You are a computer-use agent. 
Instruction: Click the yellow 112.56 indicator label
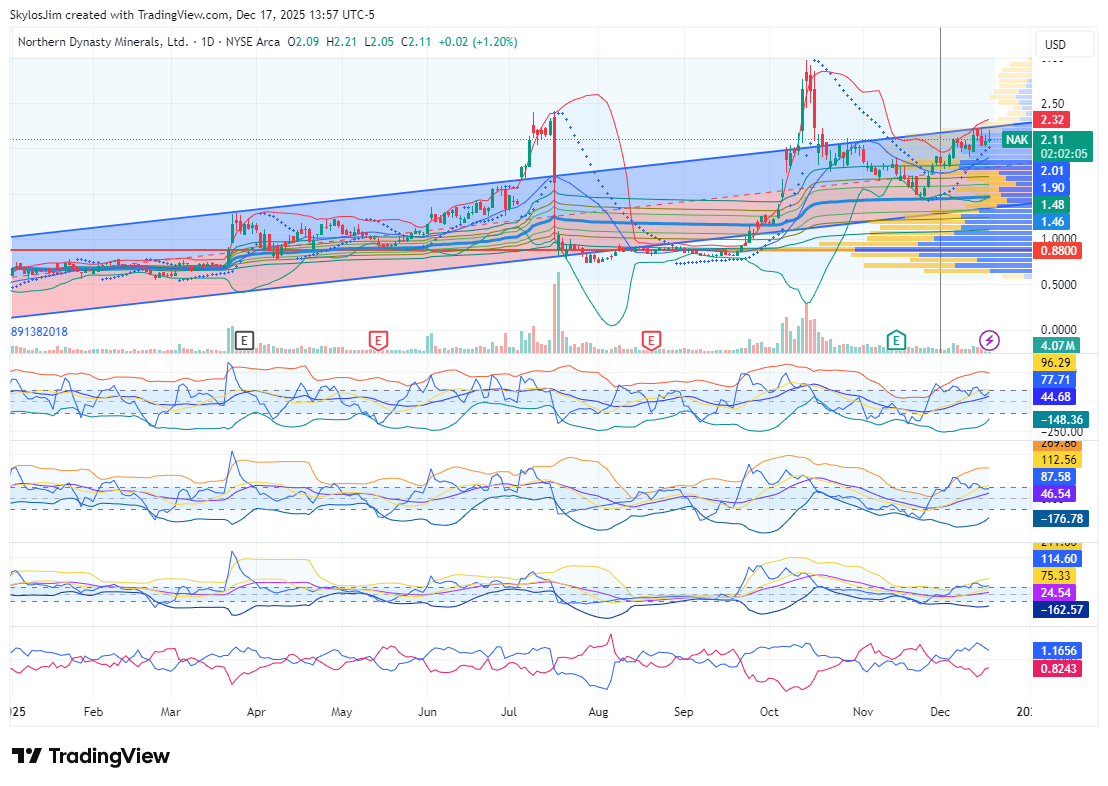pos(1059,459)
